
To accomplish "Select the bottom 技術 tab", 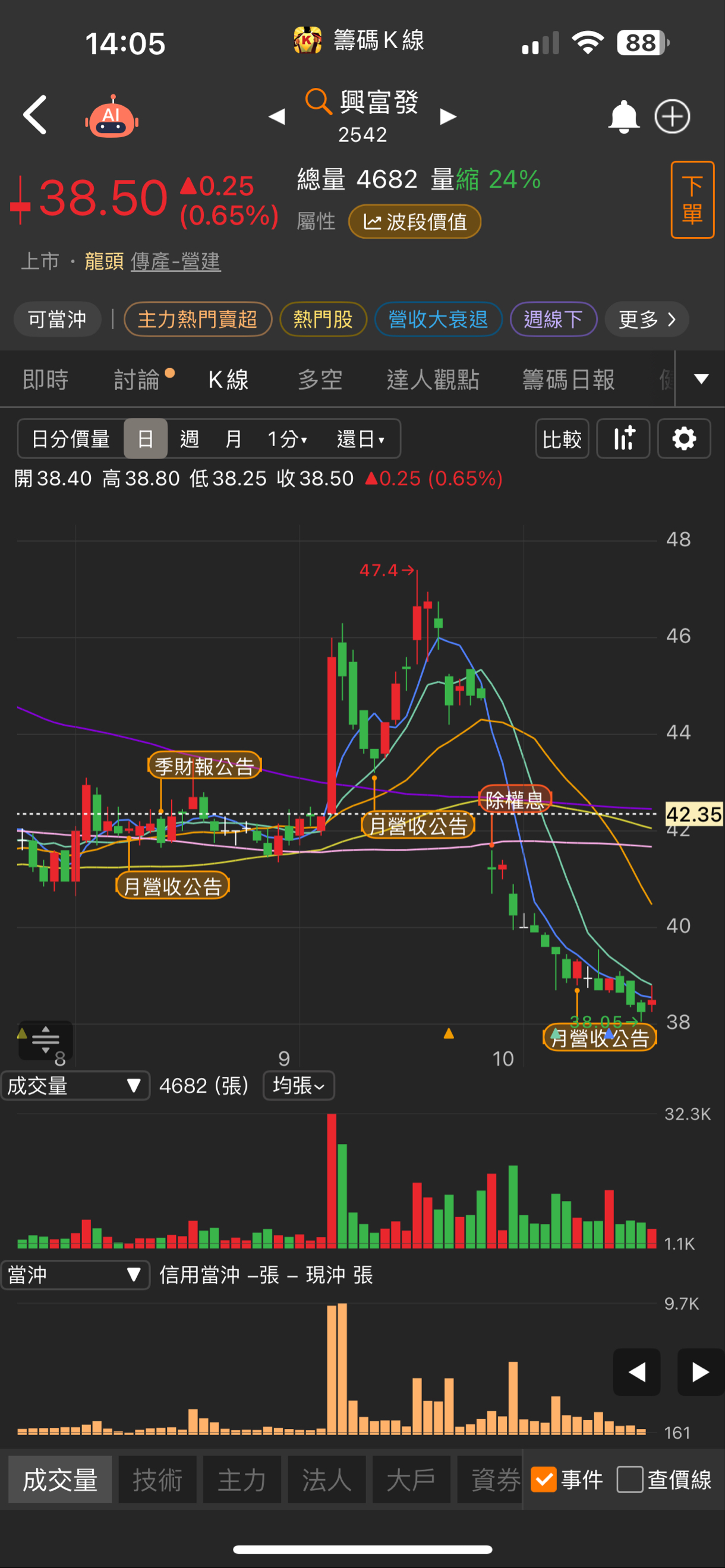I will click(x=157, y=1480).
